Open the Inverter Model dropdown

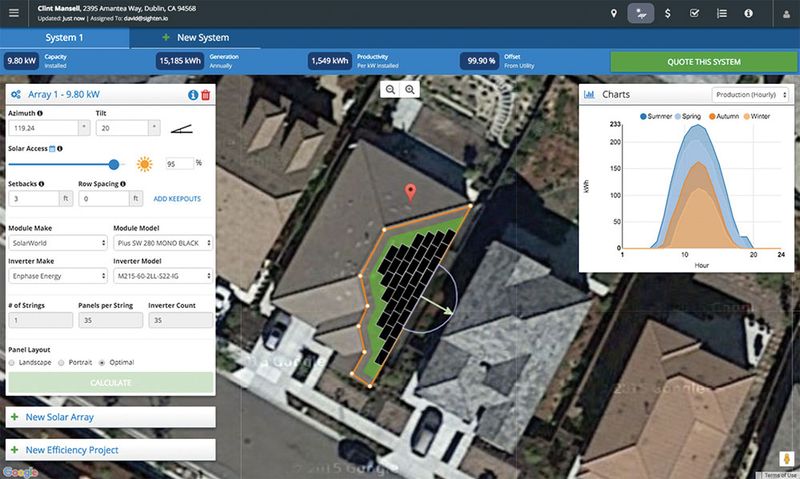[164, 275]
